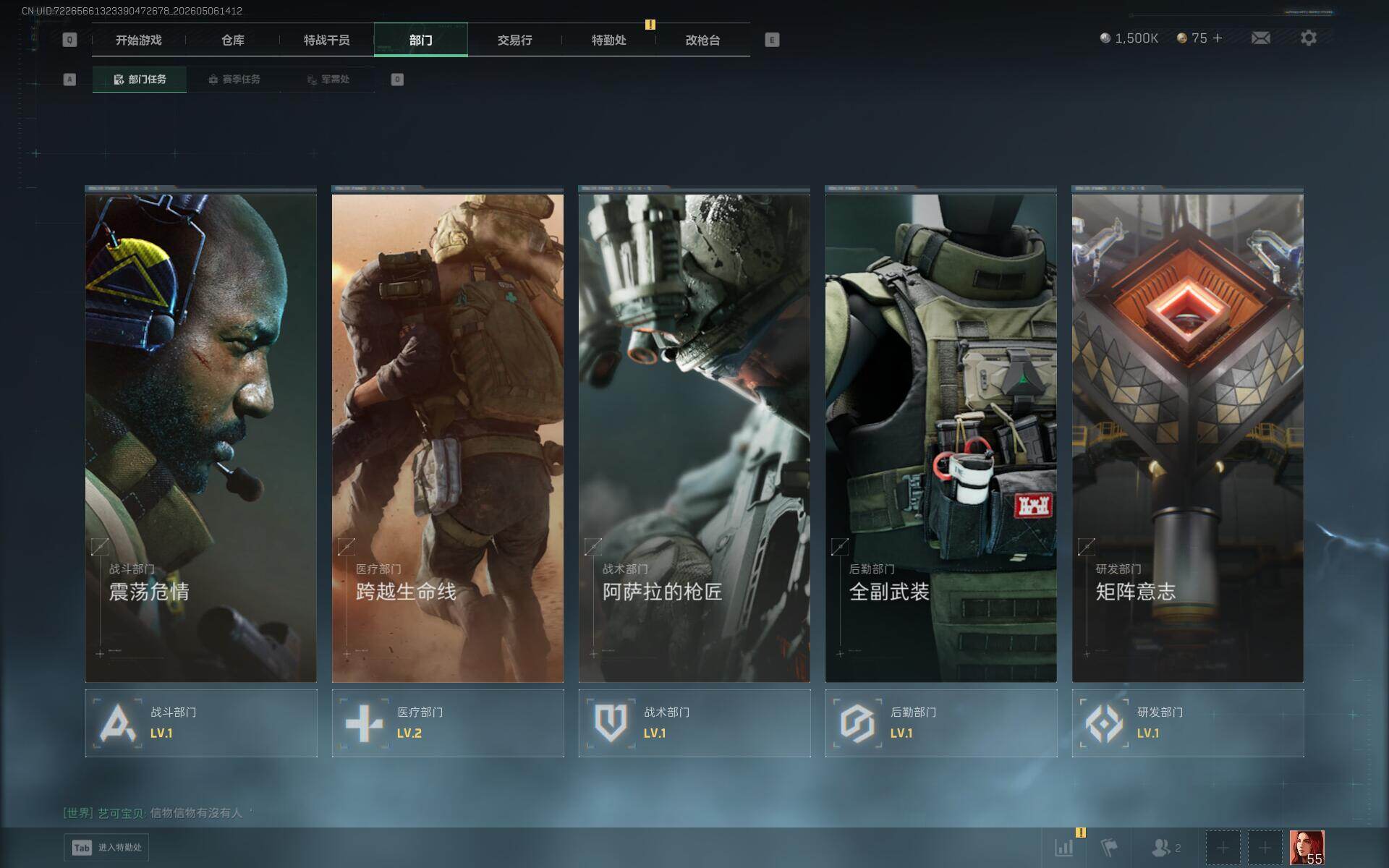Click the 战术部门 LV.1 panel
Image resolution: width=1389 pixels, height=868 pixels.
(x=694, y=723)
